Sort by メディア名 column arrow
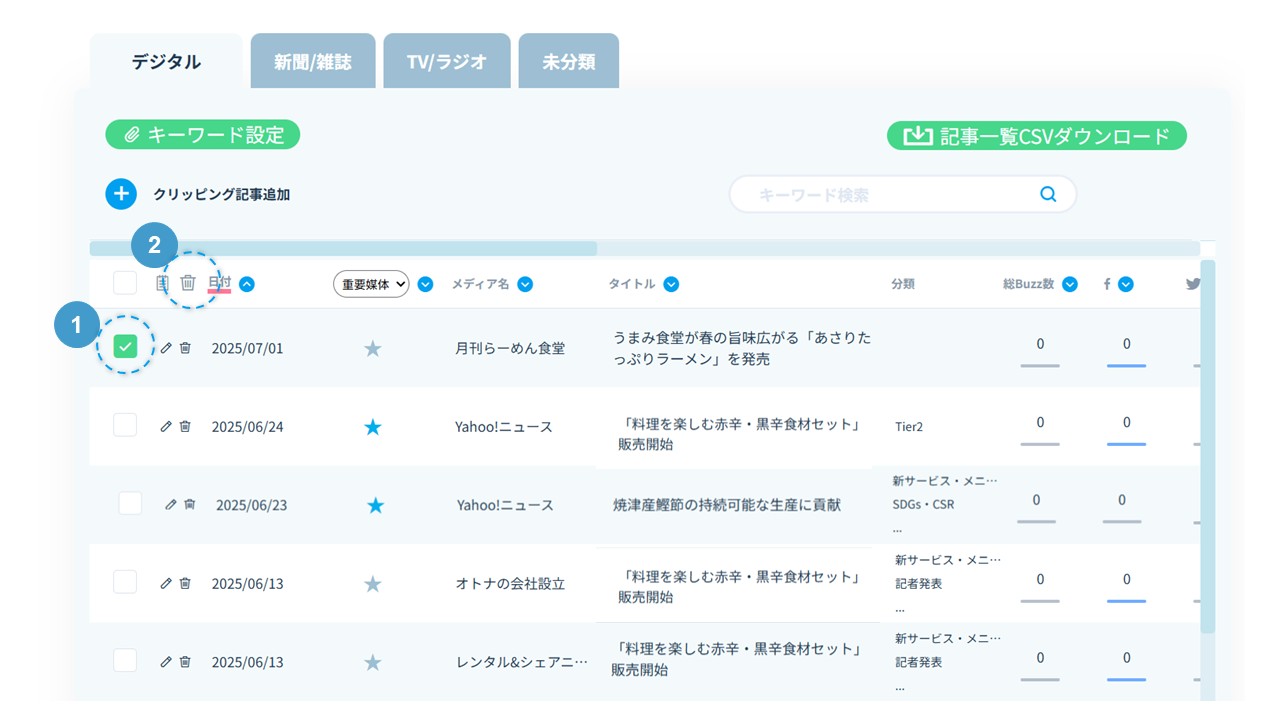The image size is (1280, 720). click(x=525, y=284)
